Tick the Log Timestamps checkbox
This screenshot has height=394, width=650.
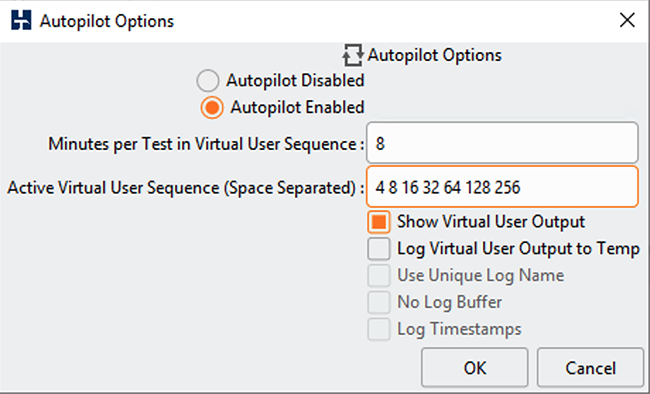click(378, 329)
